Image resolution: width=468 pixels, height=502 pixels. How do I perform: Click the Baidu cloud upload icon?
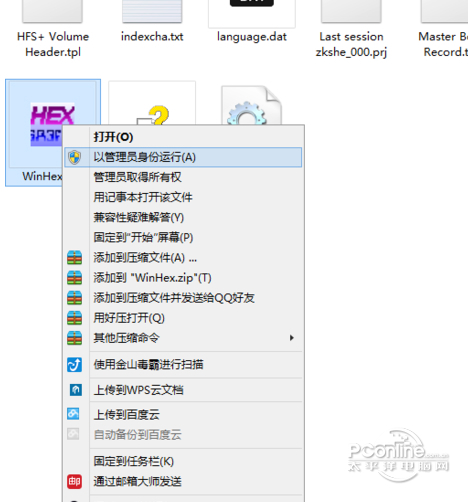click(x=73, y=414)
